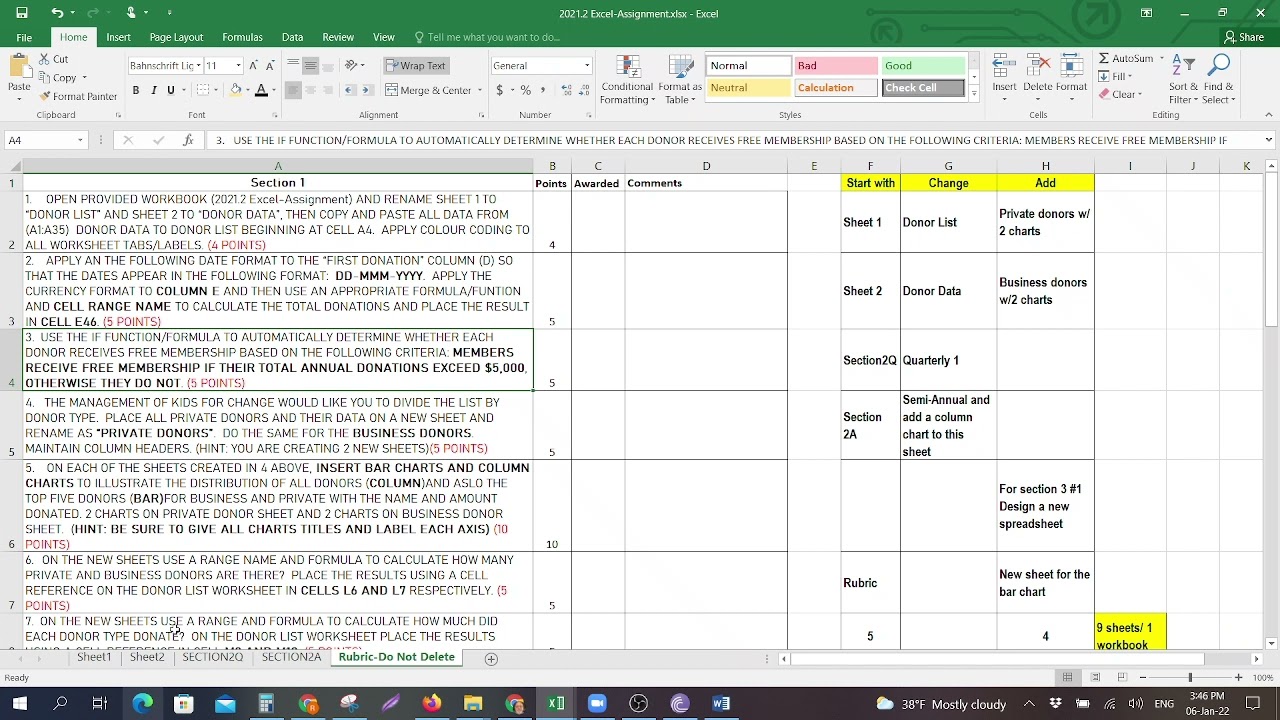Switch to Sheet1 worksheet tab
The width and height of the screenshot is (1280, 720).
point(94,657)
